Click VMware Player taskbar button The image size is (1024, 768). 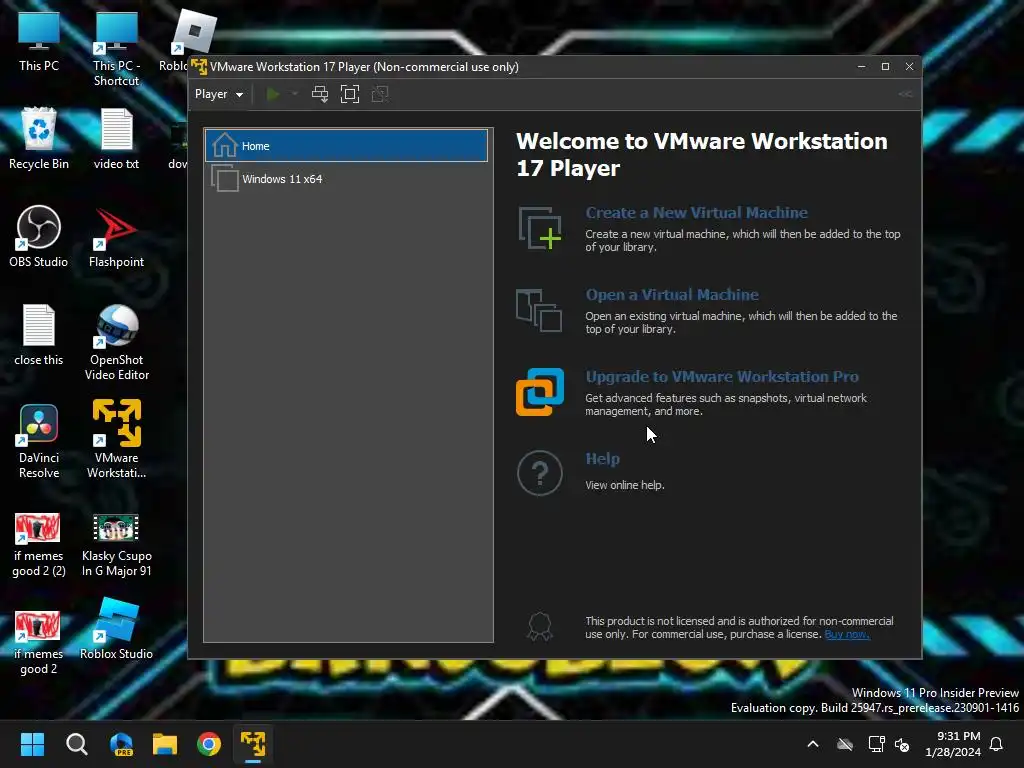click(253, 744)
